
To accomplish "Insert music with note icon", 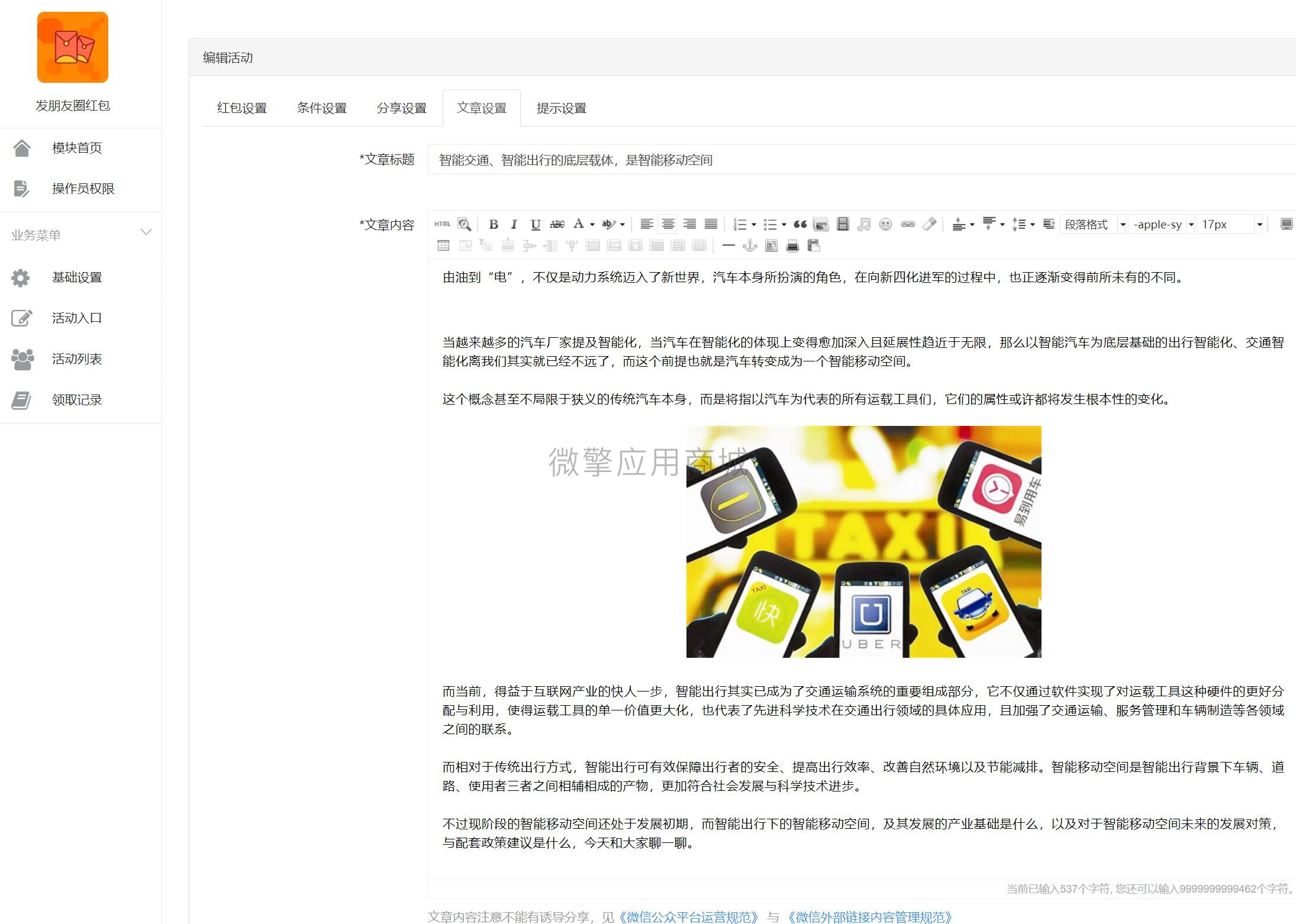I will tap(864, 224).
